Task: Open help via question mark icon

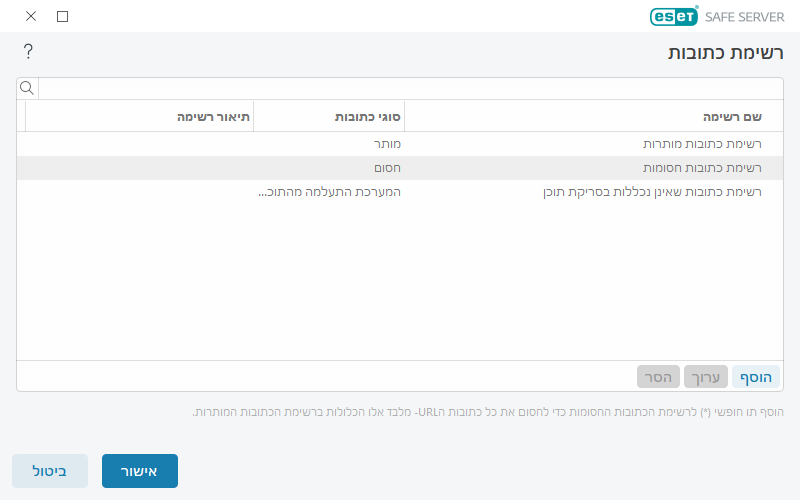Action: (x=28, y=51)
